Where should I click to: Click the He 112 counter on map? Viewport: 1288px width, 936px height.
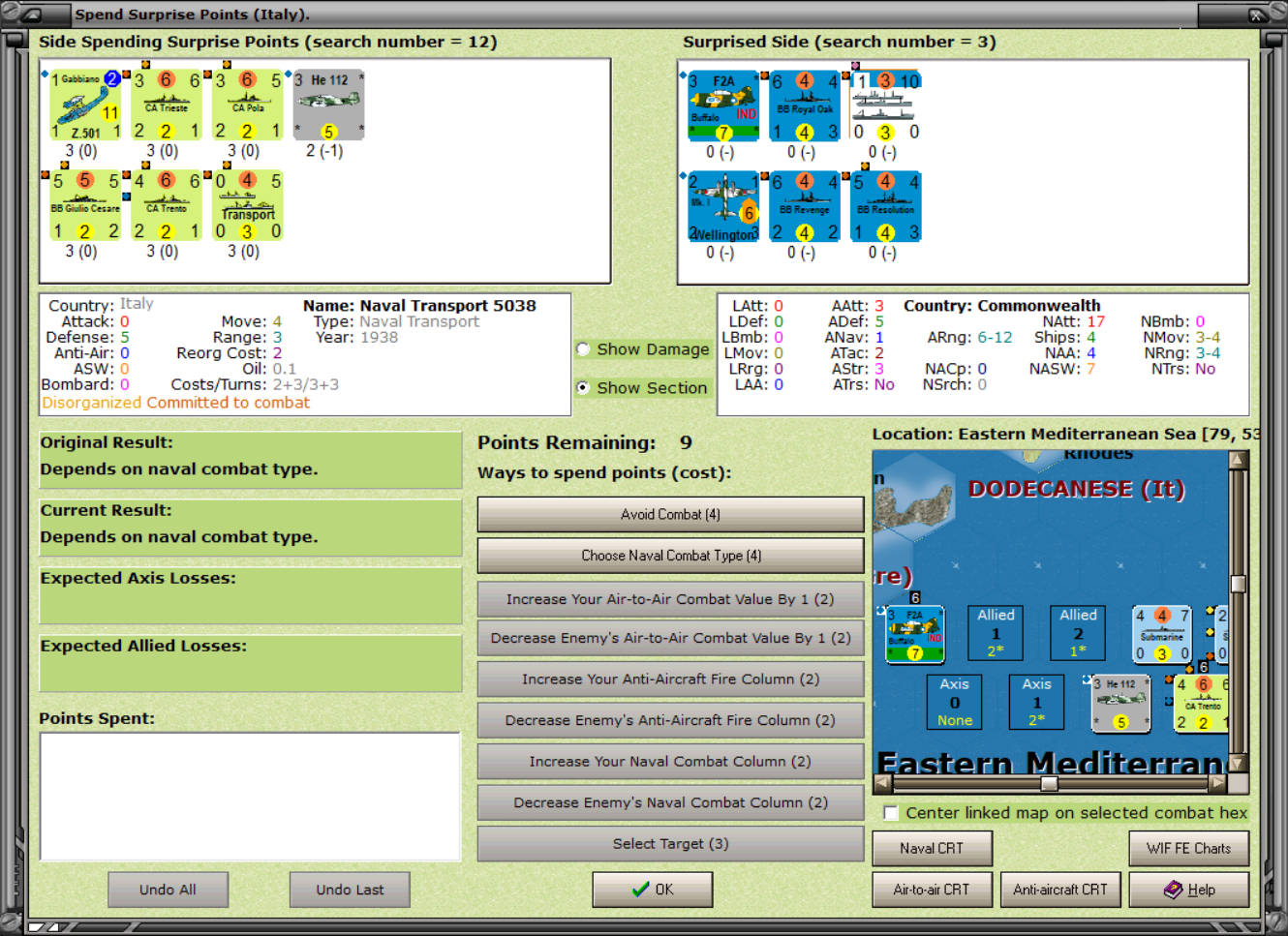(x=1120, y=704)
